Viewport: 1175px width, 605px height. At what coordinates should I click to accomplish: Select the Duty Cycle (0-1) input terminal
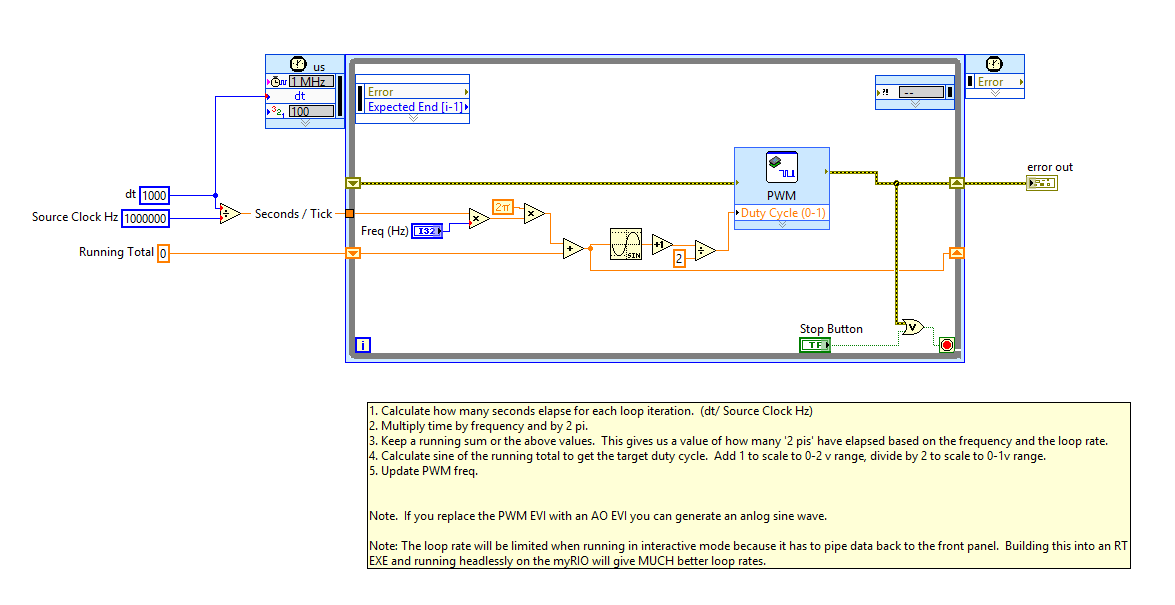coord(782,213)
